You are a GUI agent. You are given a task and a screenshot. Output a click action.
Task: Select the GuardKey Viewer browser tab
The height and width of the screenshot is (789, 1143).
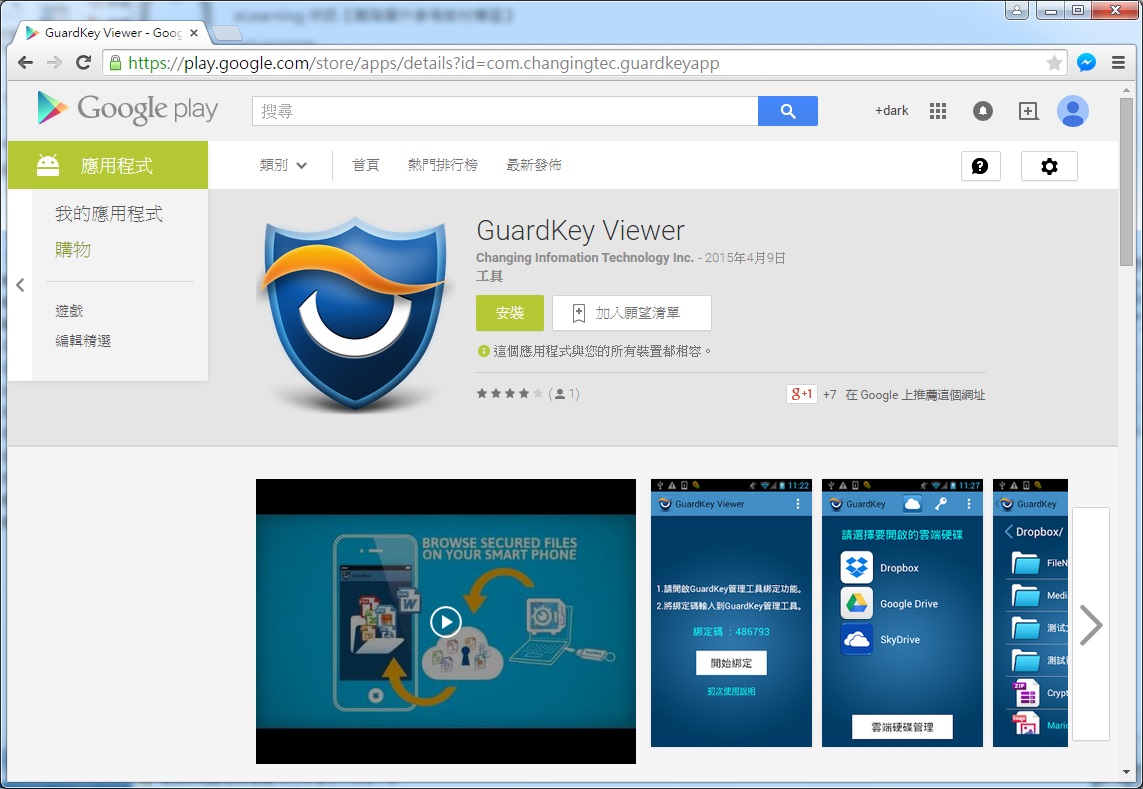[x=112, y=33]
